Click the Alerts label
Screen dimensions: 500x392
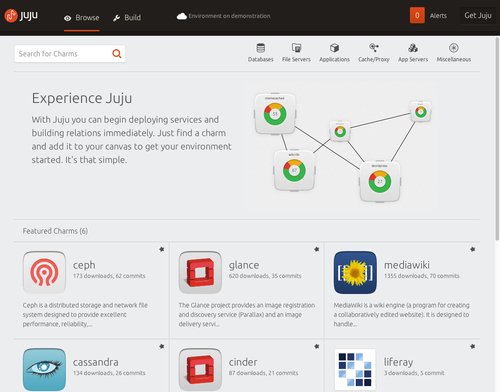[x=438, y=16]
